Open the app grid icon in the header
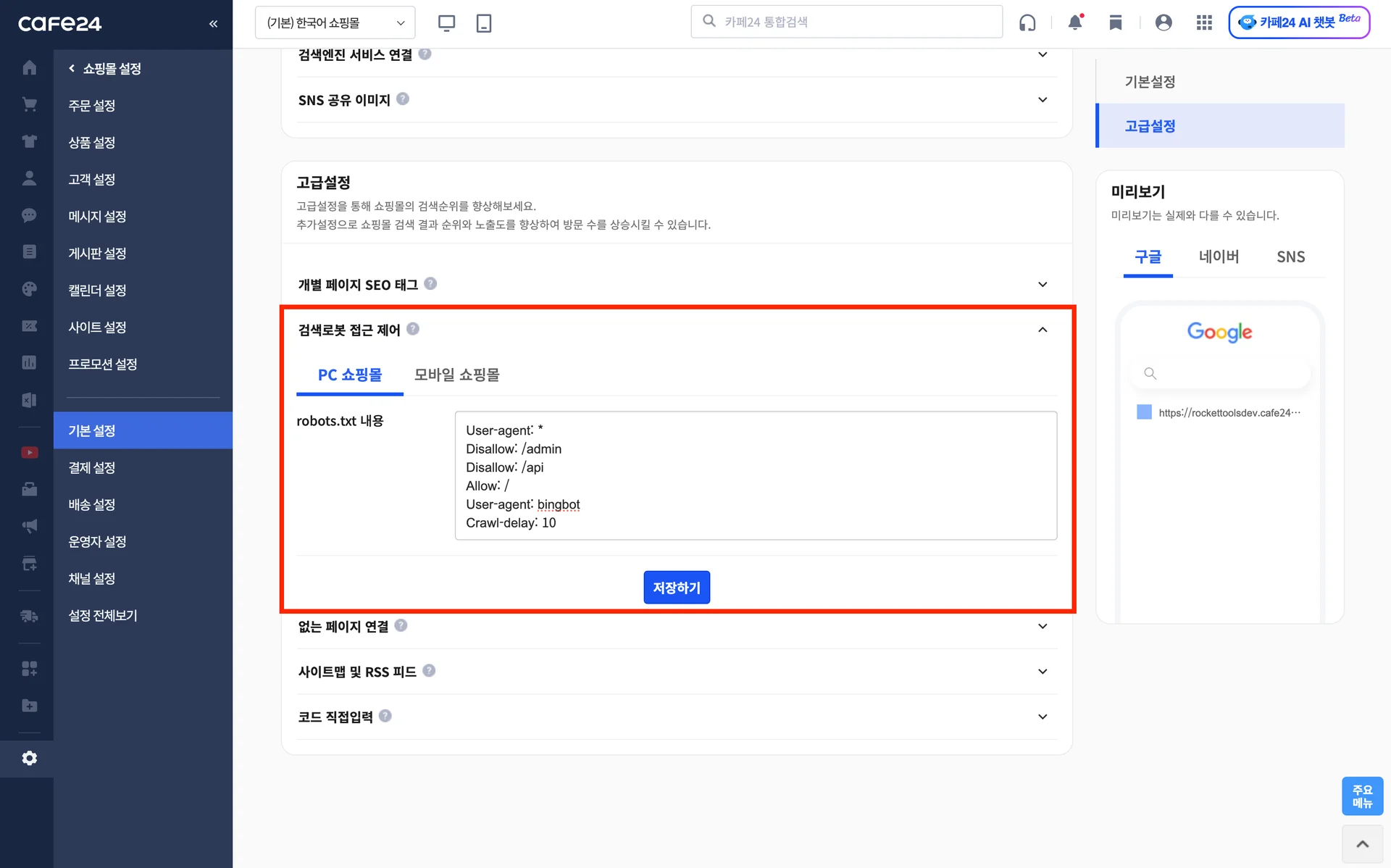The width and height of the screenshot is (1391, 868). [x=1204, y=22]
